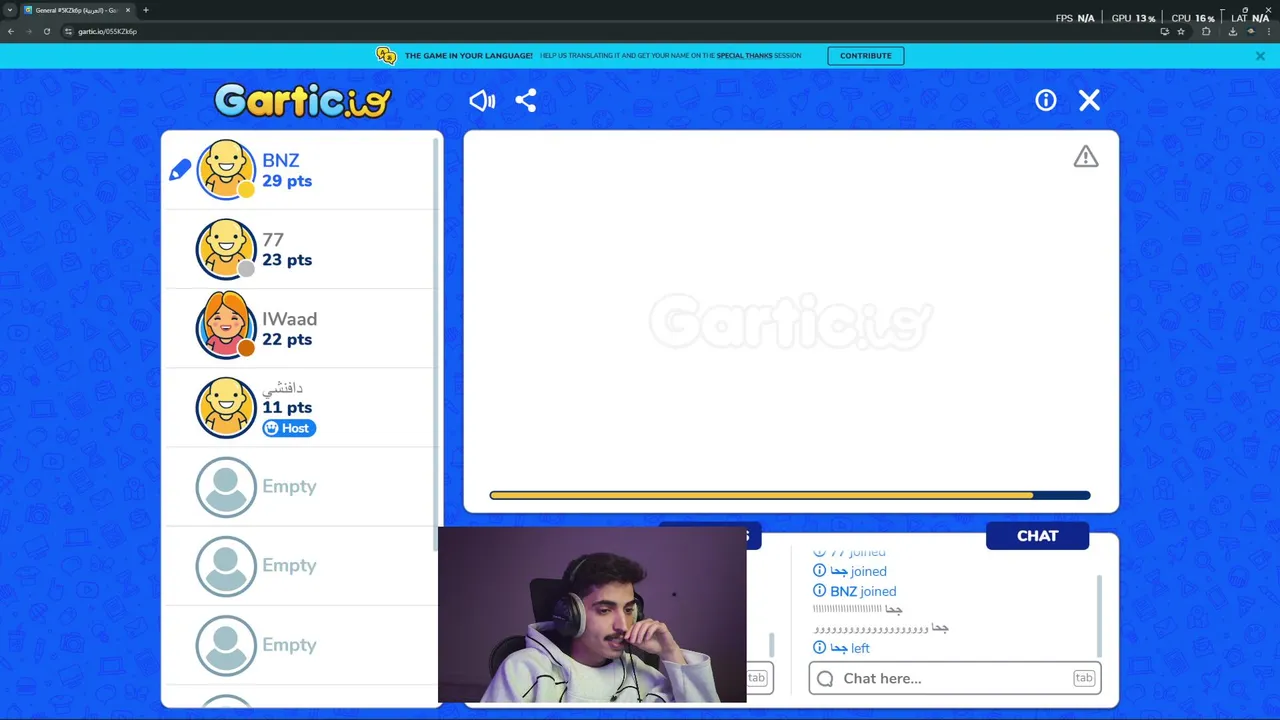Click IWaad's 22 pts score
Screen dimensions: 1280x720
coord(287,339)
